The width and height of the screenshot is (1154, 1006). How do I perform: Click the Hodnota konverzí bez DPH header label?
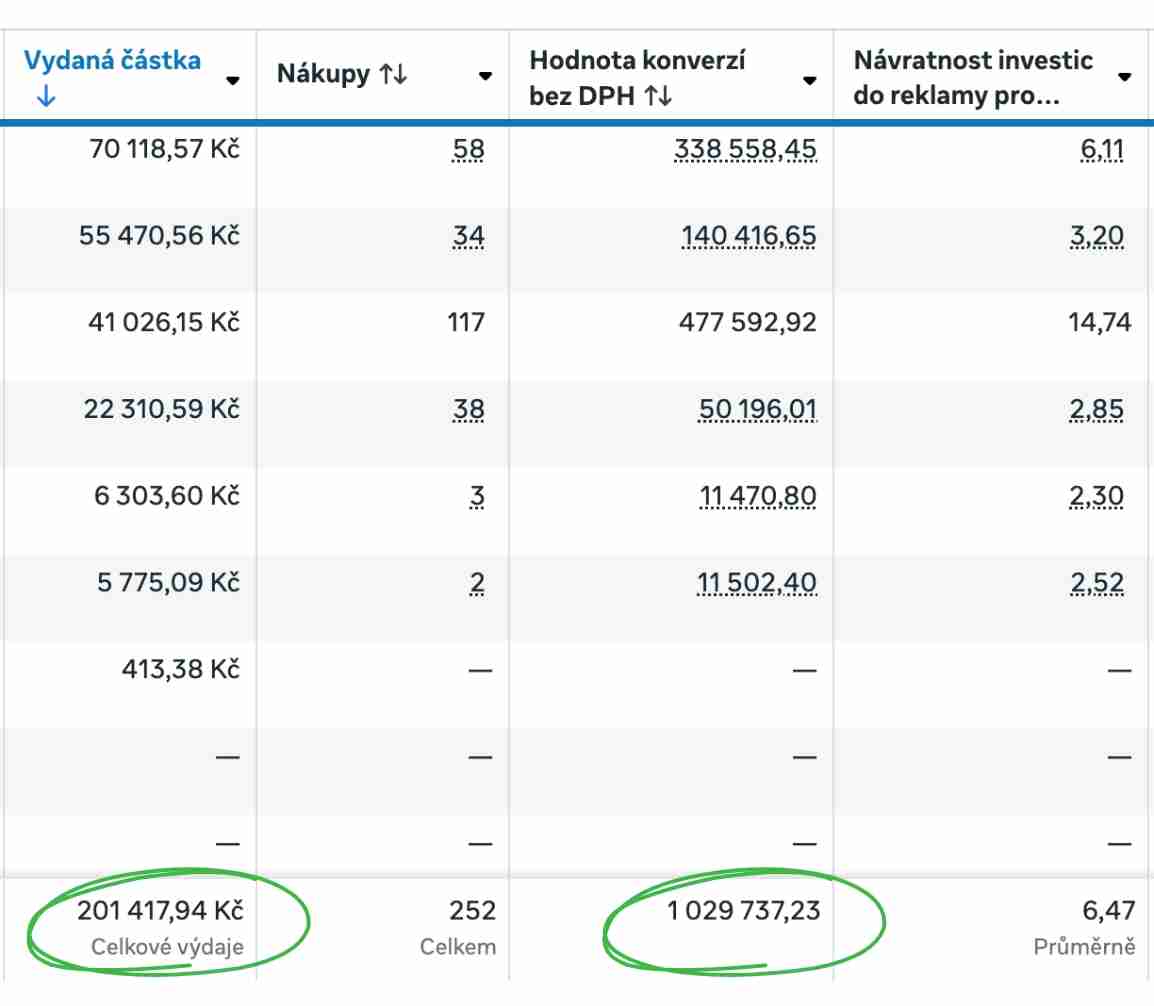(637, 77)
